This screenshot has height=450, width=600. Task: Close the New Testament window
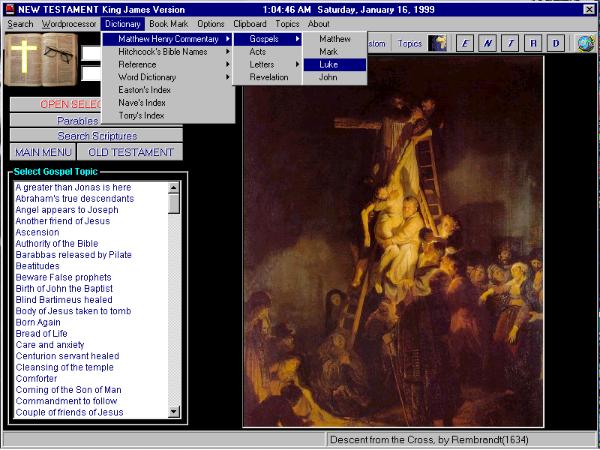589,10
